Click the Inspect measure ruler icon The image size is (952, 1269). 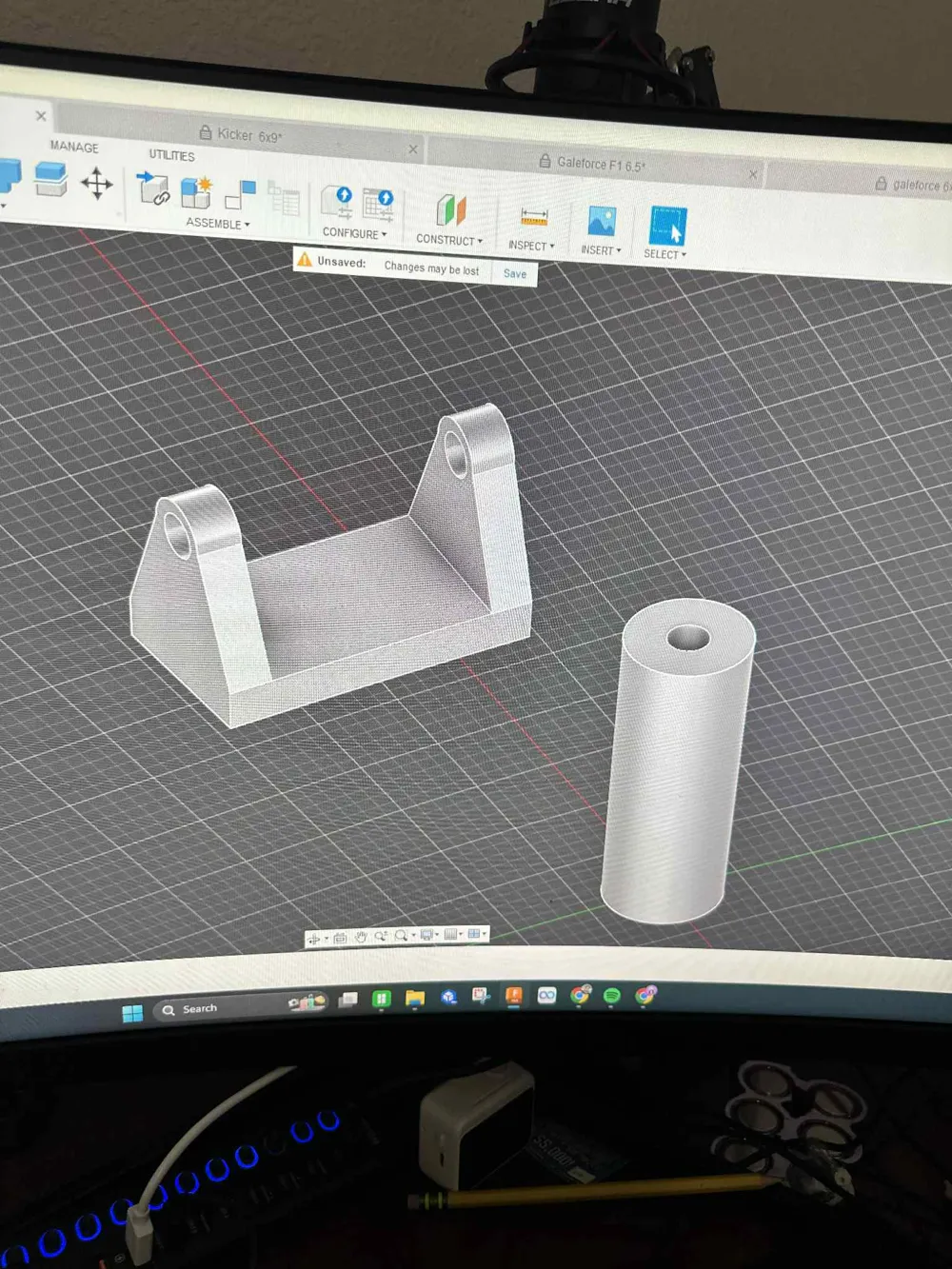(534, 217)
